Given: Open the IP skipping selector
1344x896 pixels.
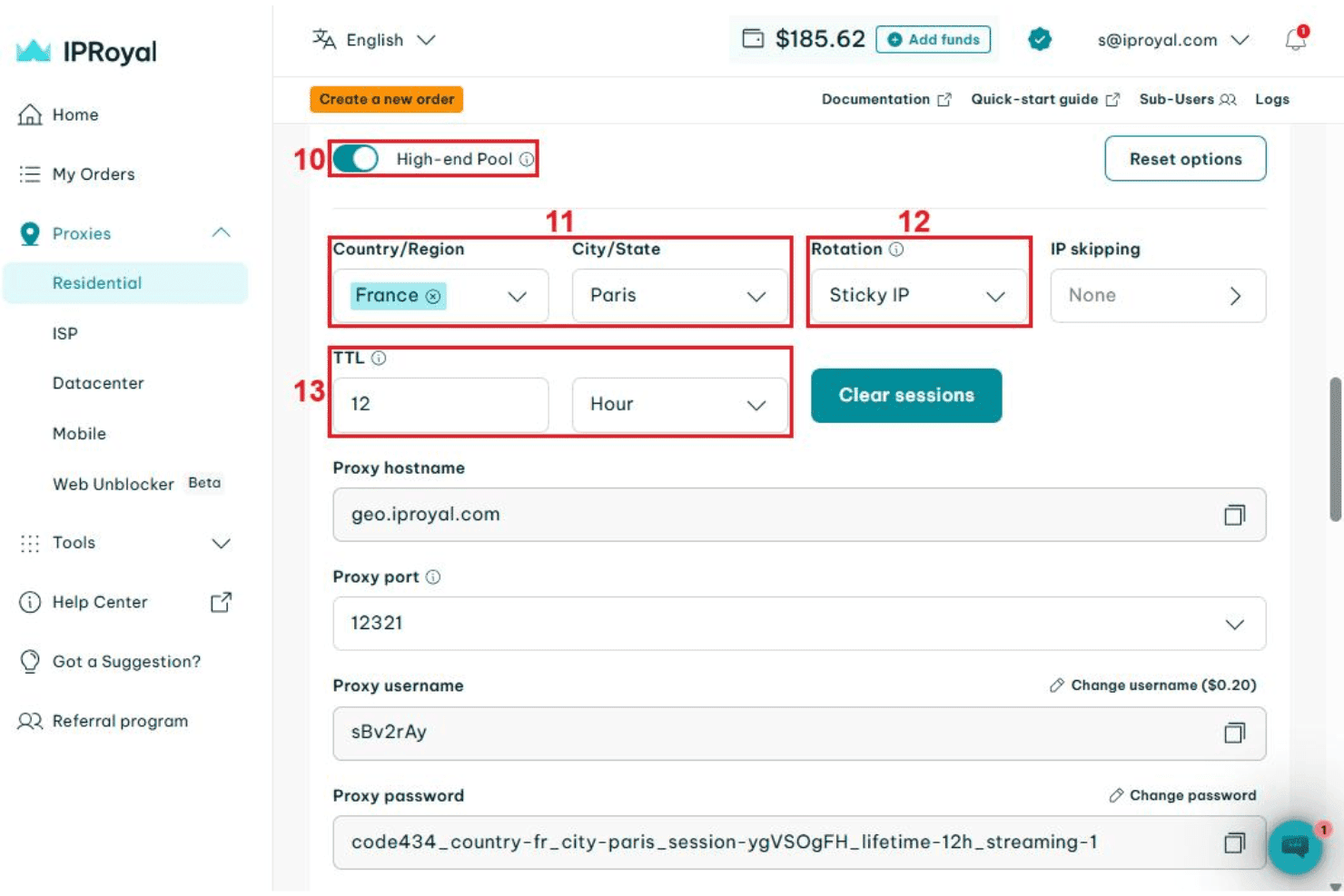Looking at the screenshot, I should pos(1158,296).
